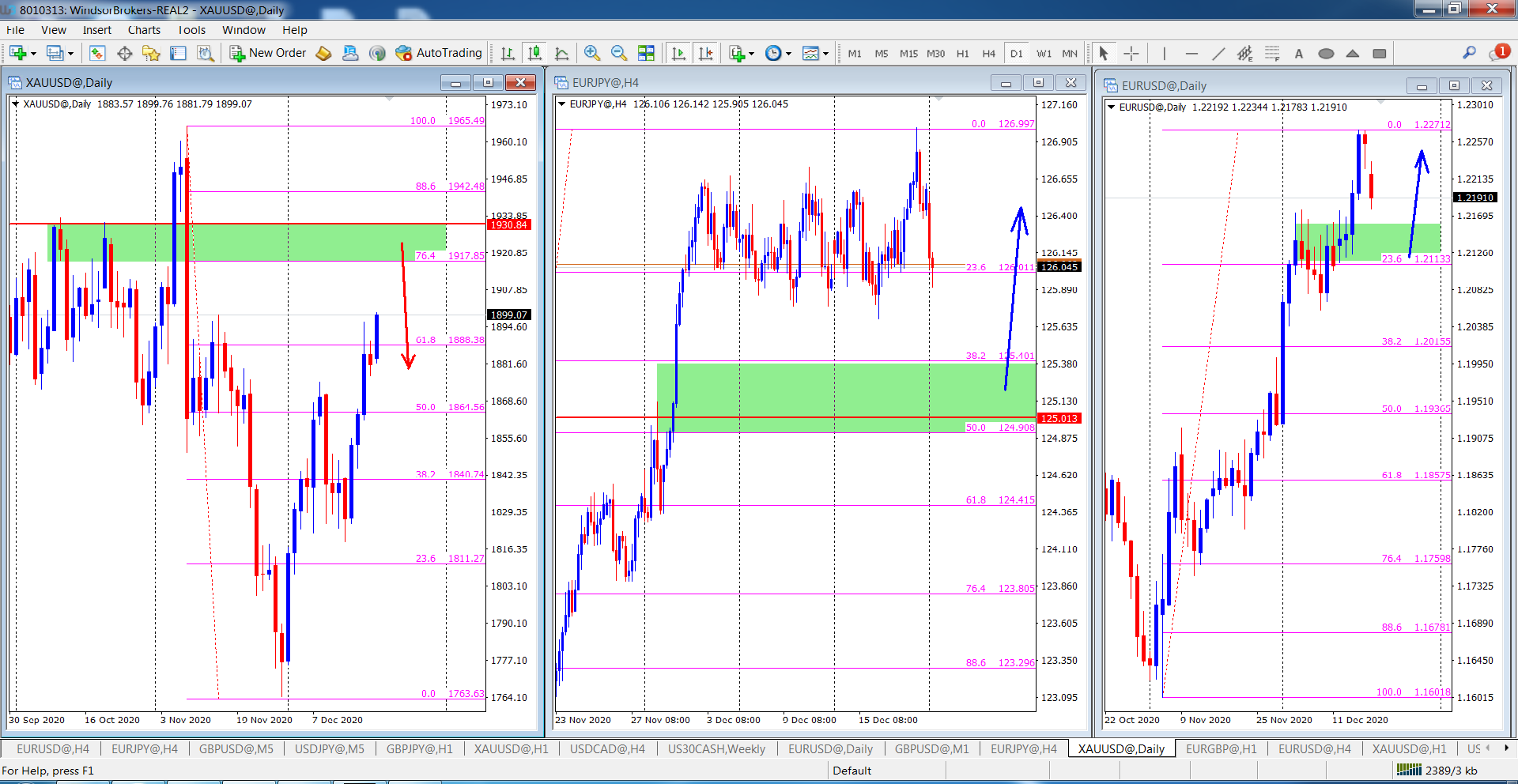Viewport: 1518px width, 784px height.
Task: Switch to the GBPJPY@,H1 tab
Action: click(x=420, y=748)
